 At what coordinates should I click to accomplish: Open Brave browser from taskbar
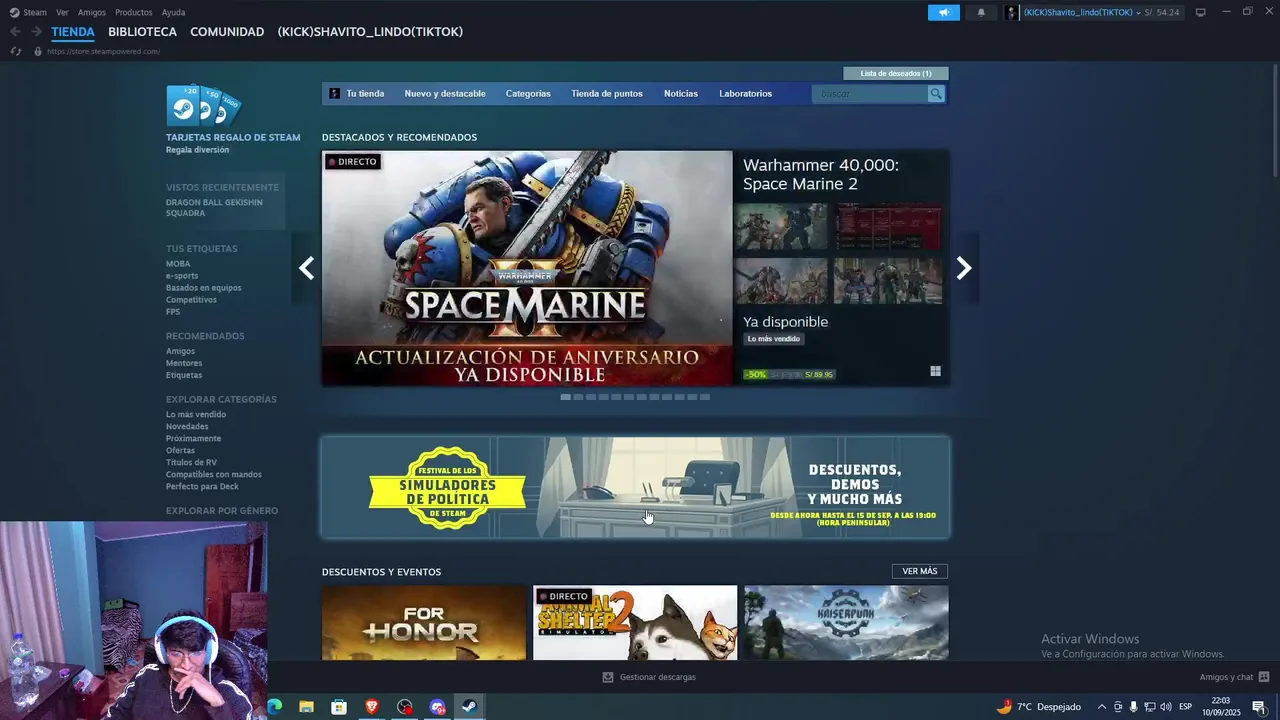pos(372,707)
